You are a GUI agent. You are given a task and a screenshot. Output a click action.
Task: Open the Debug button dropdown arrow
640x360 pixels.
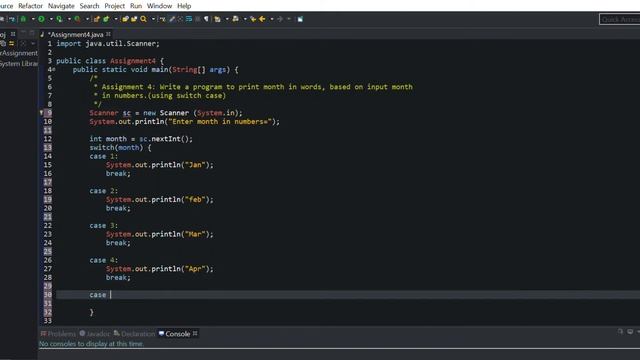(x=33, y=19)
